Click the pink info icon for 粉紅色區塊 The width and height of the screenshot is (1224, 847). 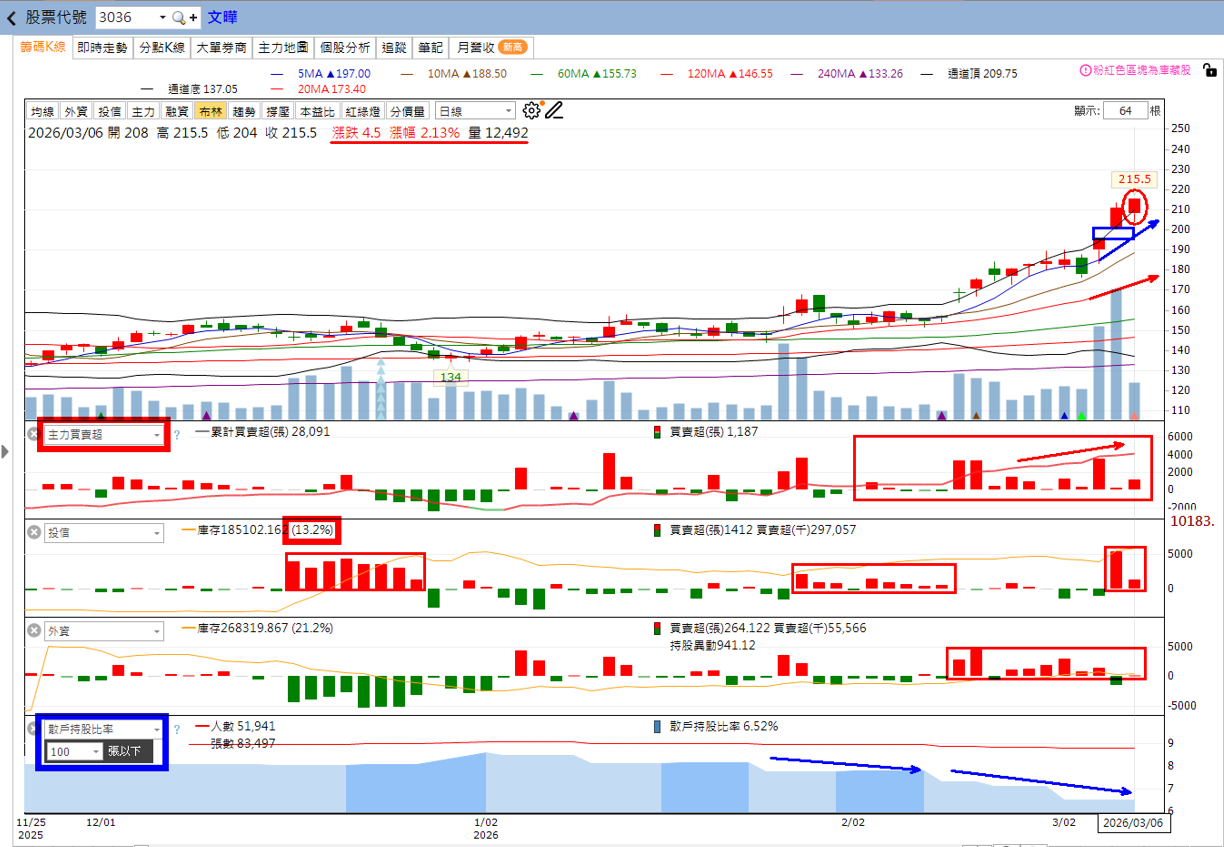pyautogui.click(x=1086, y=72)
